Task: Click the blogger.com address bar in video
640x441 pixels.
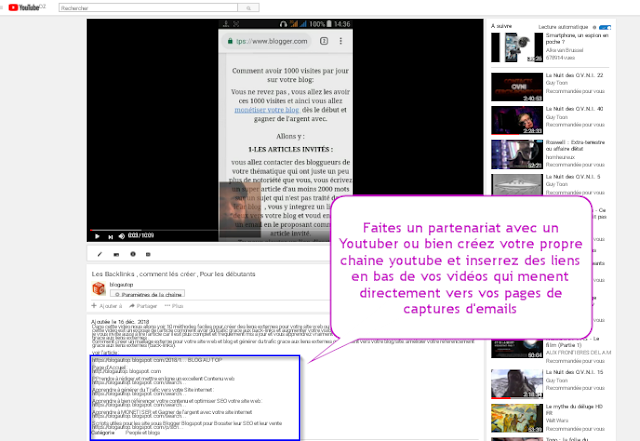Action: pyautogui.click(x=268, y=41)
